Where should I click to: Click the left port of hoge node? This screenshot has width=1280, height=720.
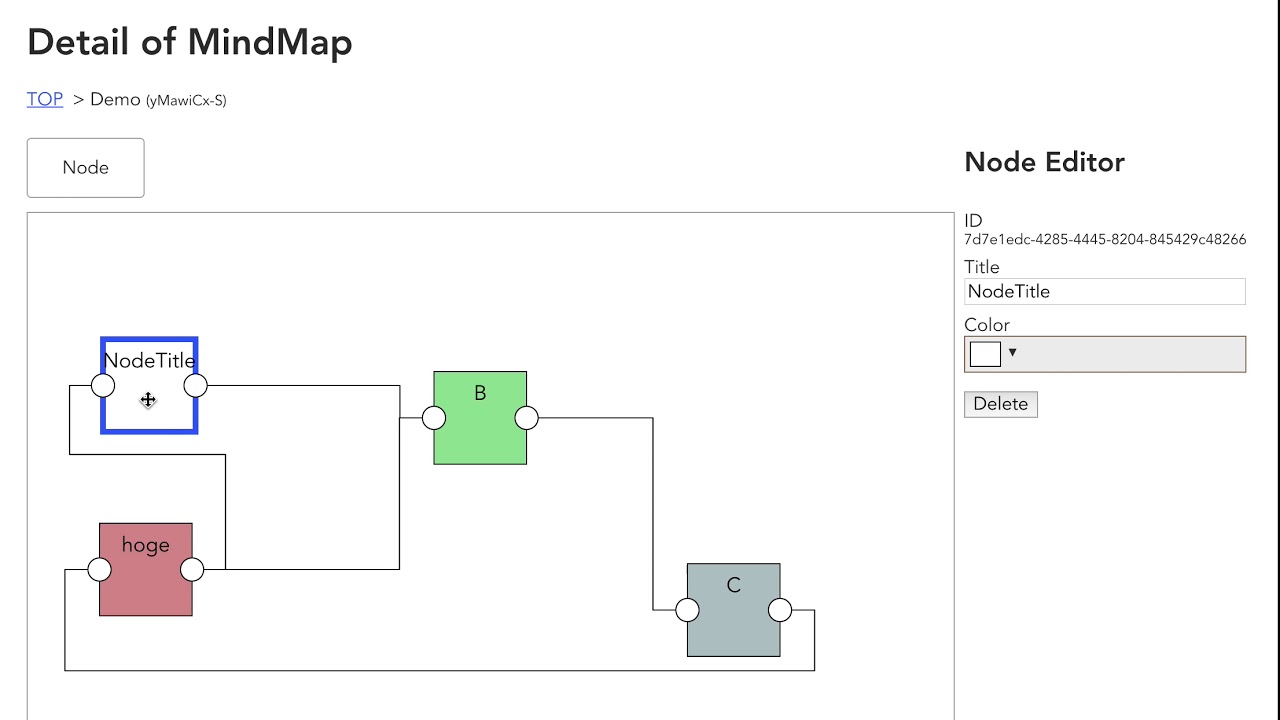click(x=100, y=570)
